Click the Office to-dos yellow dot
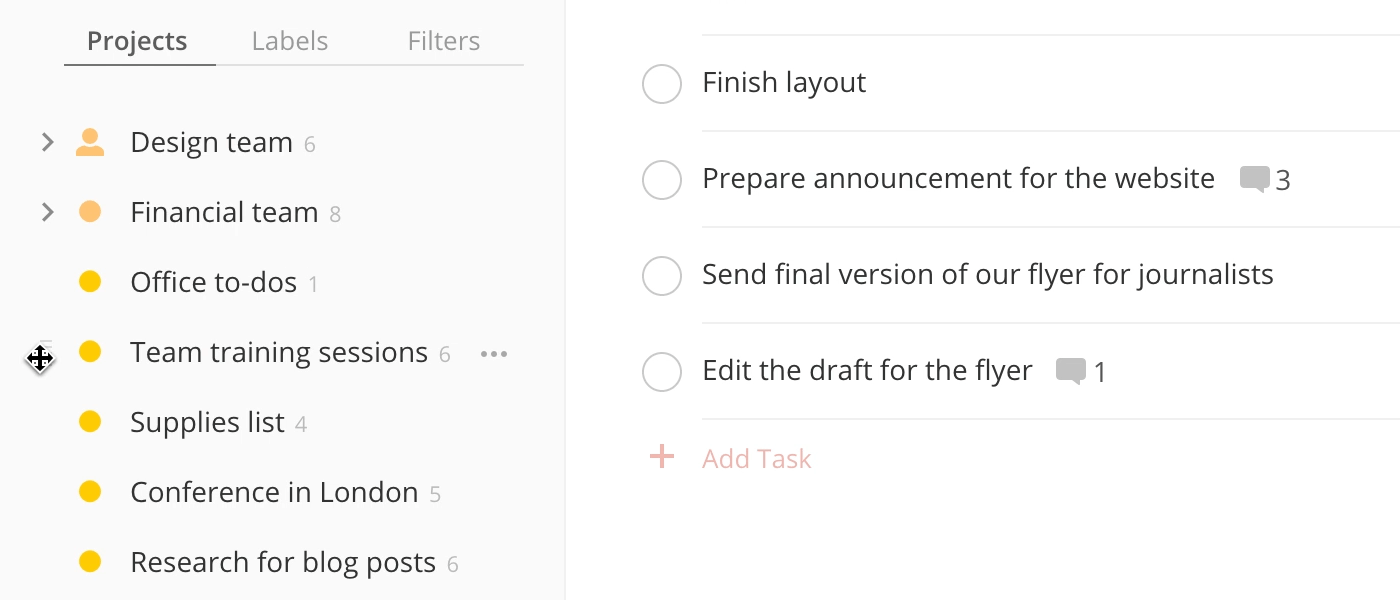The height and width of the screenshot is (600, 1400). tap(90, 283)
